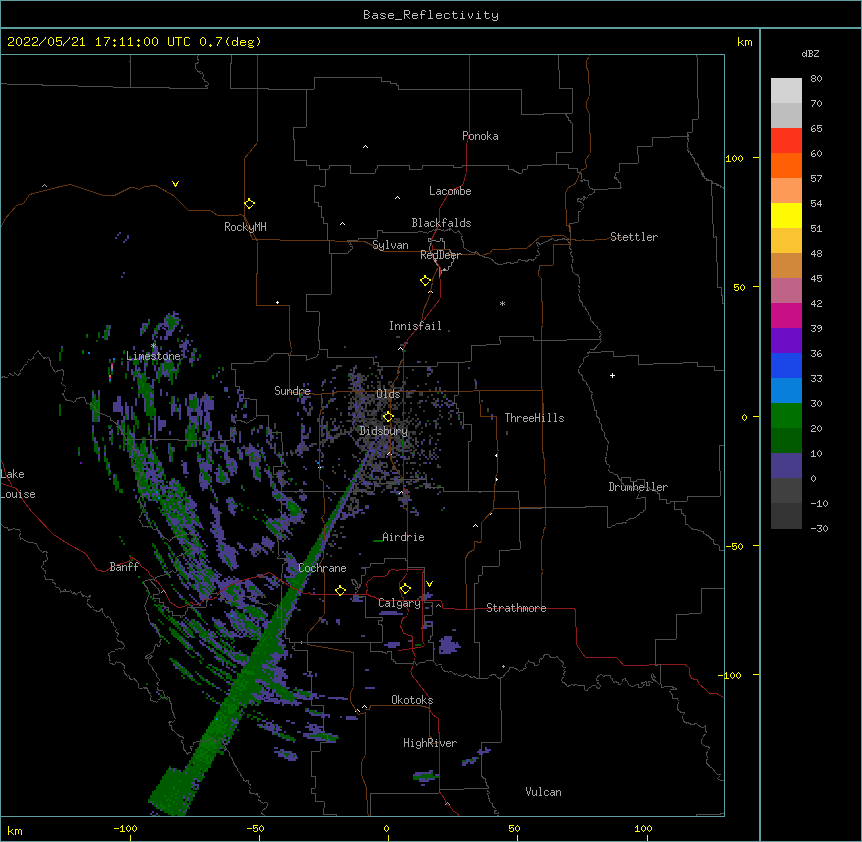Select the Olds label
The width and height of the screenshot is (862, 842).
(388, 394)
